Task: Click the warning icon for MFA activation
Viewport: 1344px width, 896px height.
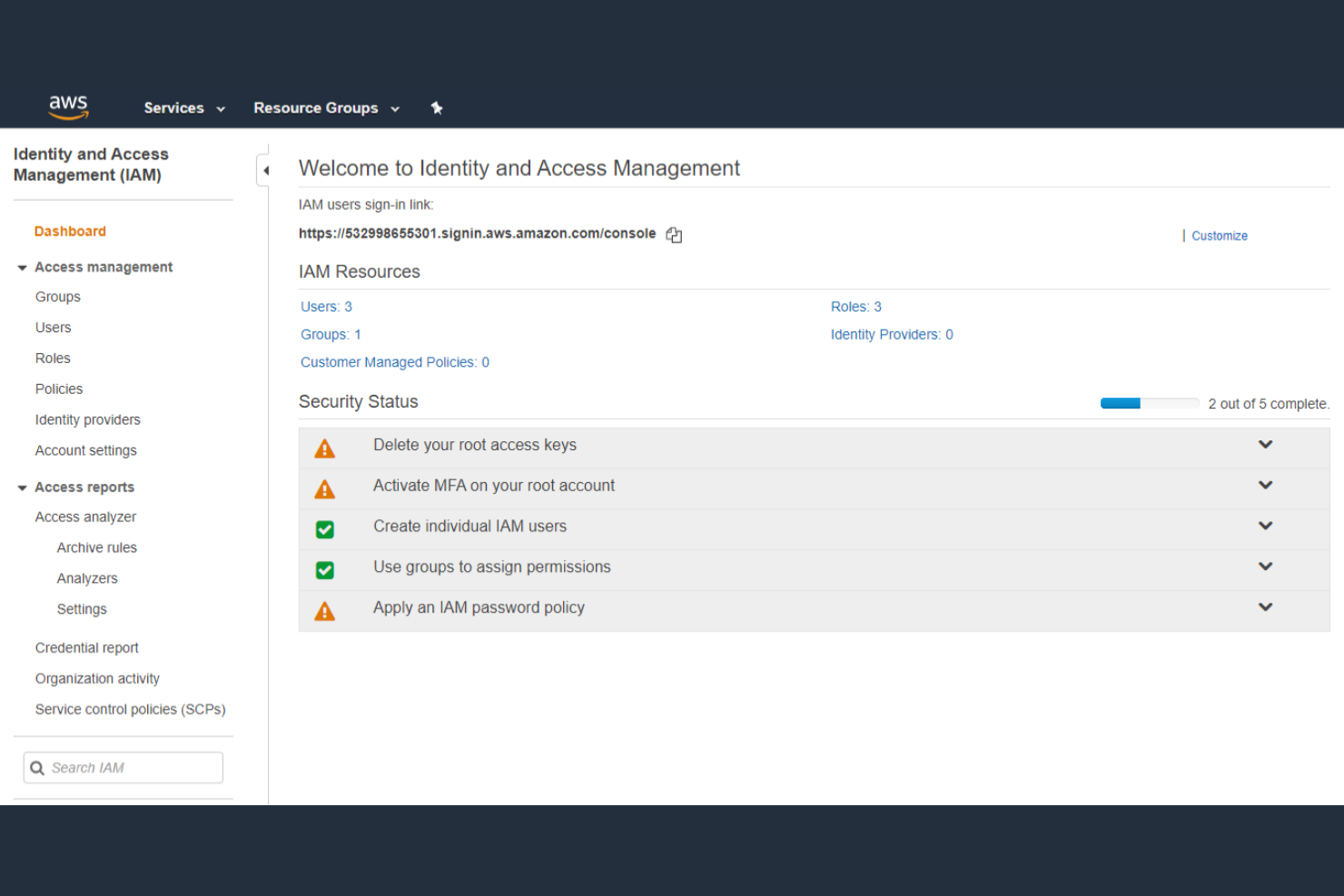Action: (x=324, y=488)
